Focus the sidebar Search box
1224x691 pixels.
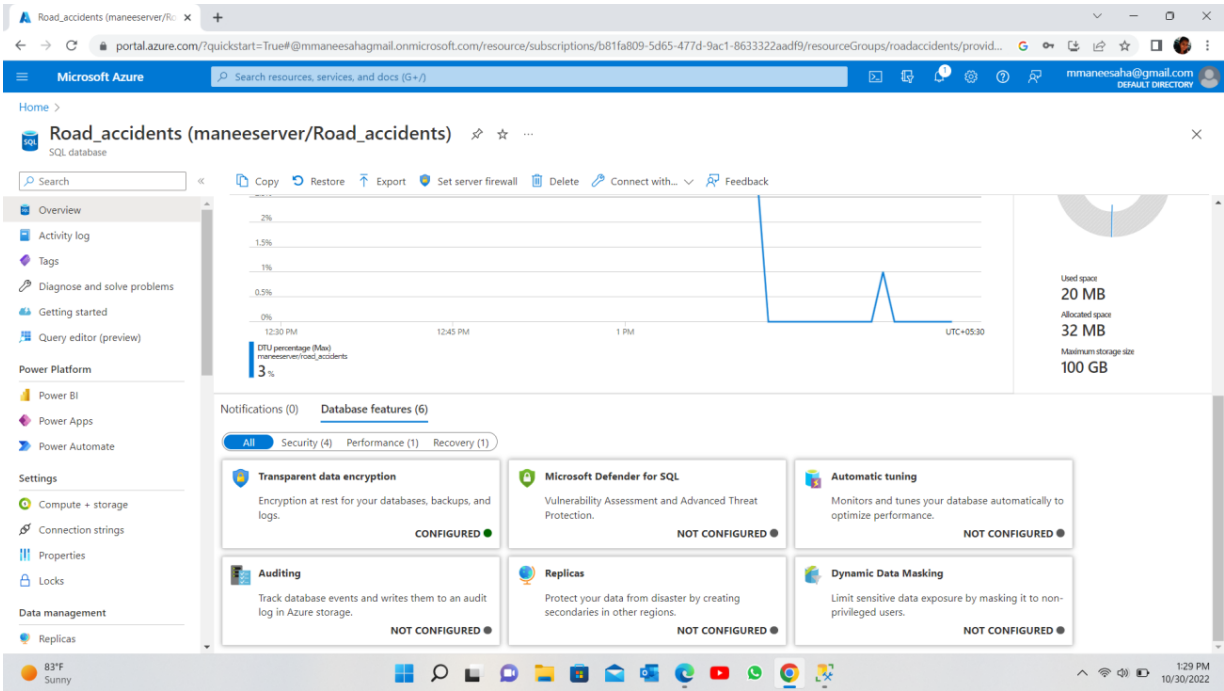[x=102, y=181]
